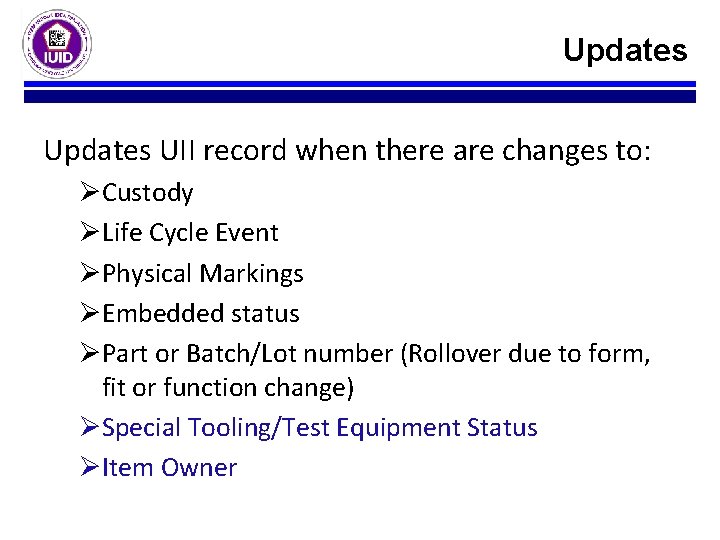Screen dimensions: 720x540
Task: Click the thin bright blue divider line
Action: coord(360,84)
